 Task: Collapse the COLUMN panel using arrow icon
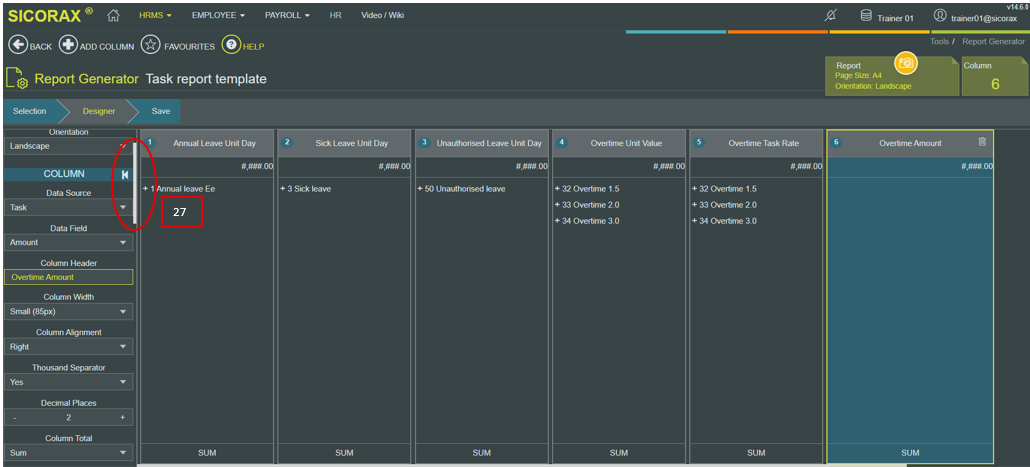pos(125,174)
